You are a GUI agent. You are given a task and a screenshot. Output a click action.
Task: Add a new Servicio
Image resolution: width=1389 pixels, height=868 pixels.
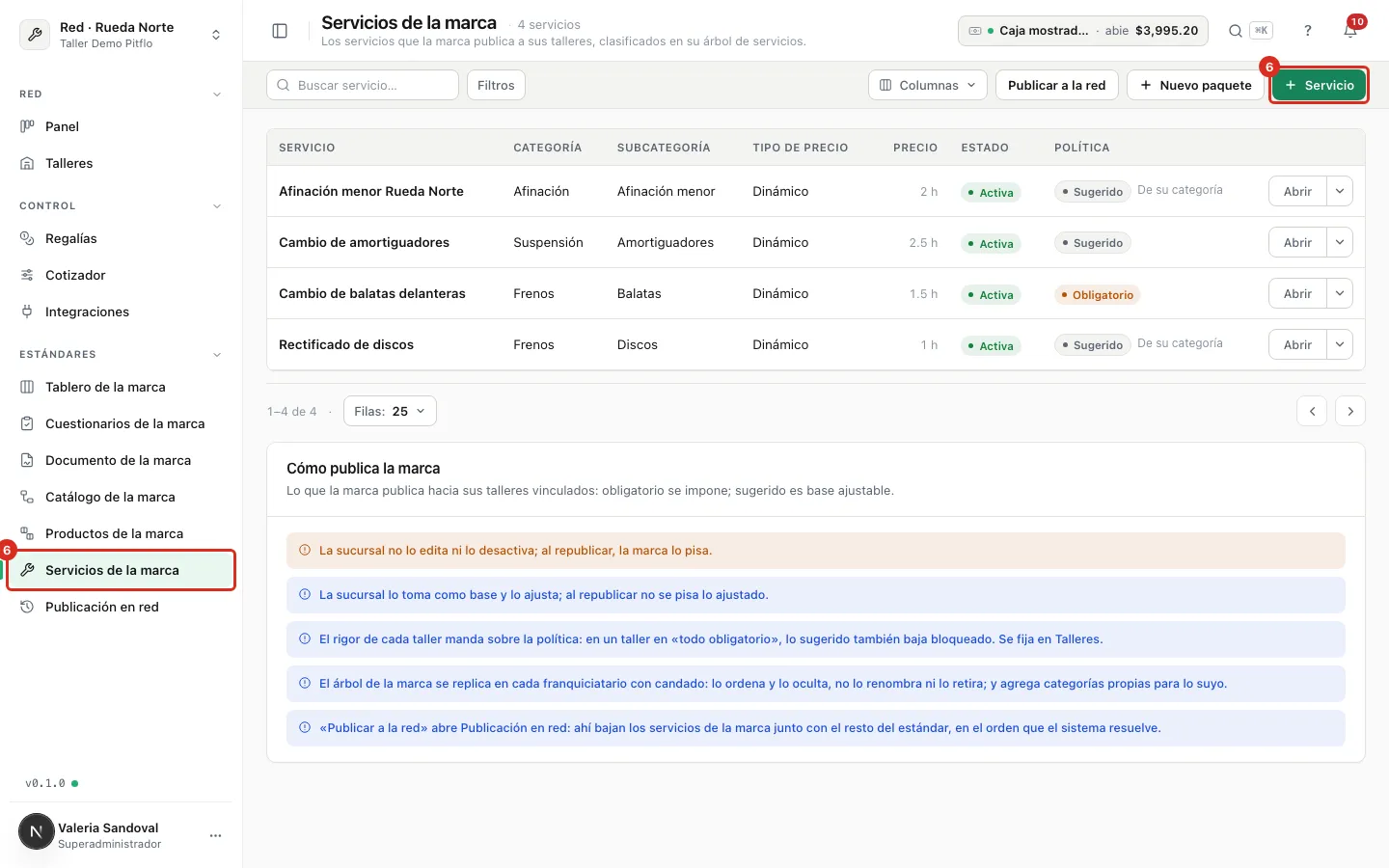click(1319, 85)
